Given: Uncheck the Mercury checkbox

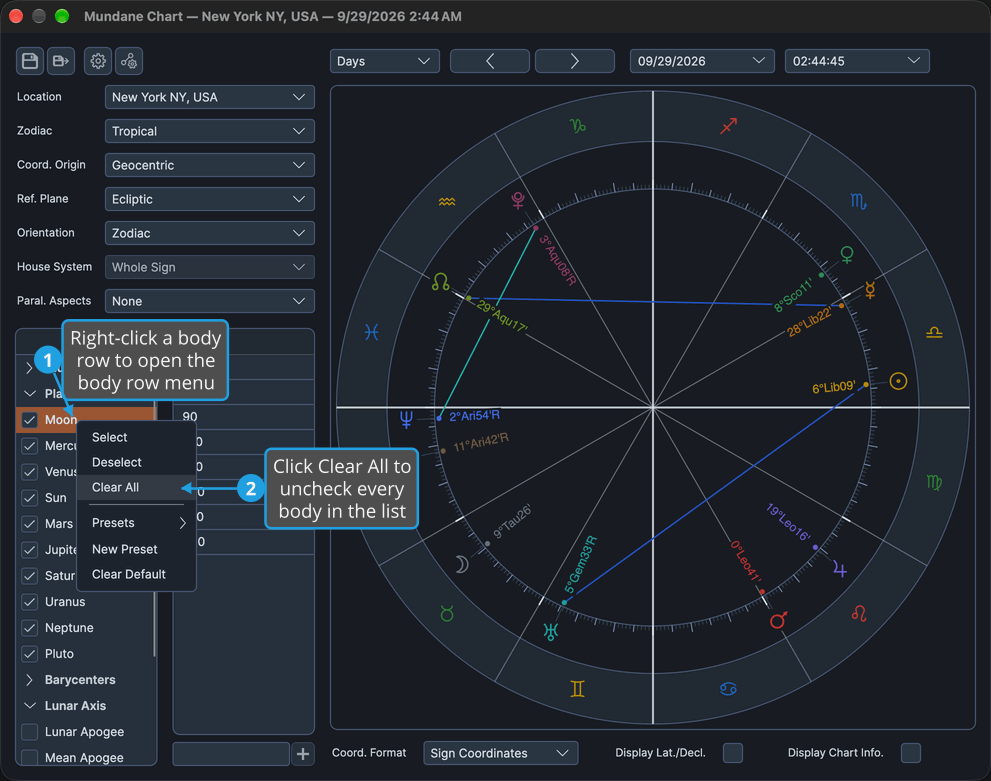Looking at the screenshot, I should (x=30, y=445).
